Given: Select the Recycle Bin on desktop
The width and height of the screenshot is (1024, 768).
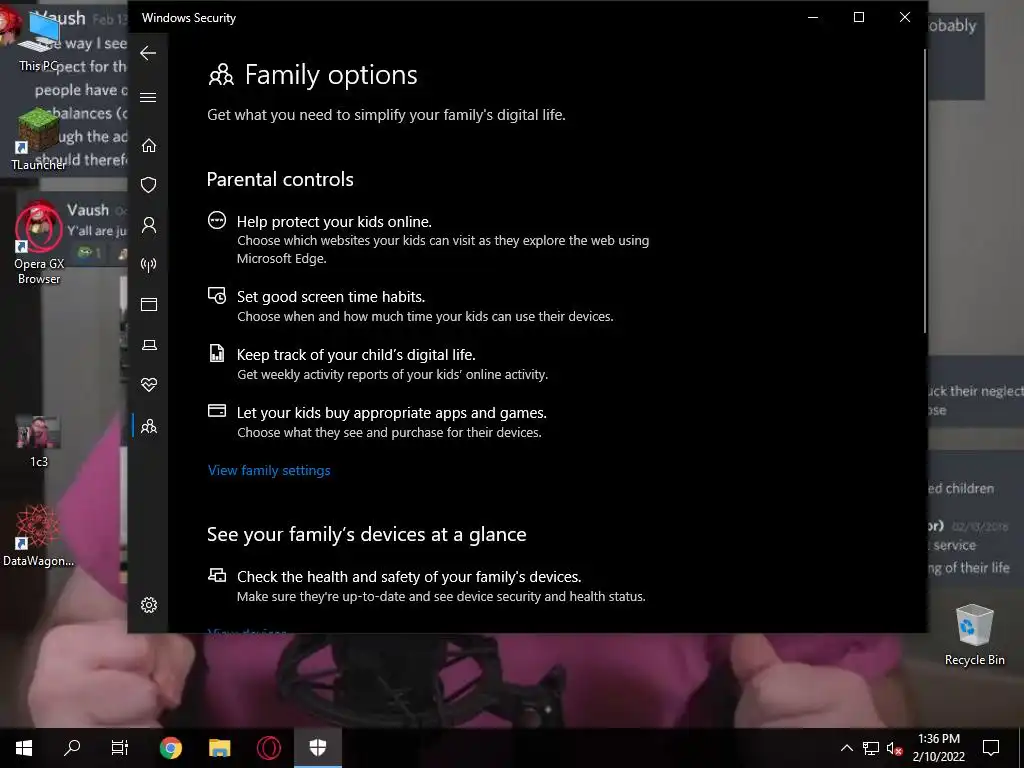Looking at the screenshot, I should [x=974, y=635].
